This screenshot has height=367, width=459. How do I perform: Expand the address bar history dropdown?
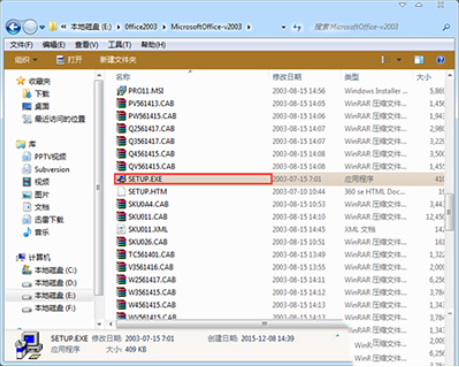tap(283, 27)
